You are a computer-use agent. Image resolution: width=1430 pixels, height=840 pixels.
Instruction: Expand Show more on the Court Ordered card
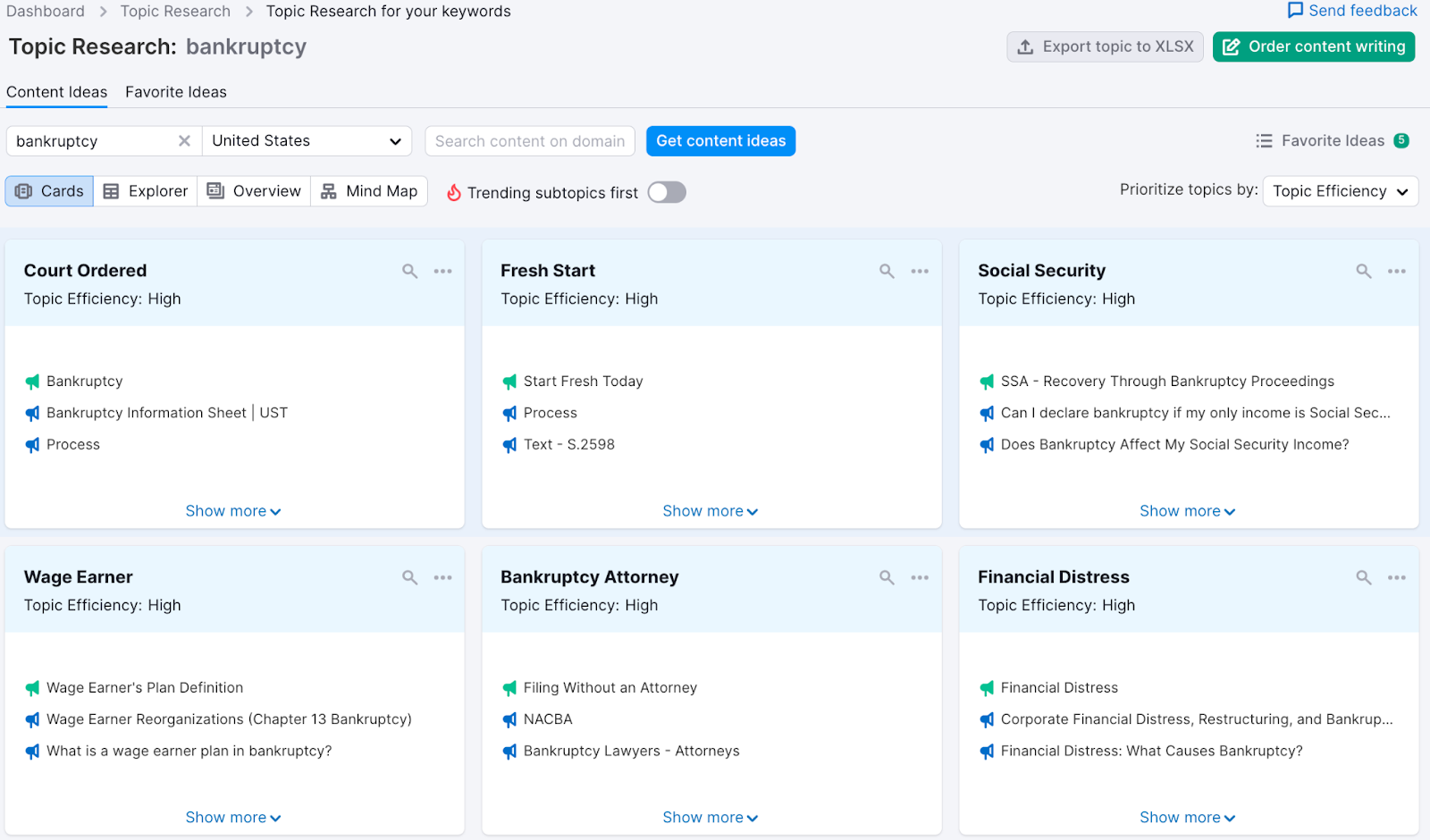coord(232,511)
